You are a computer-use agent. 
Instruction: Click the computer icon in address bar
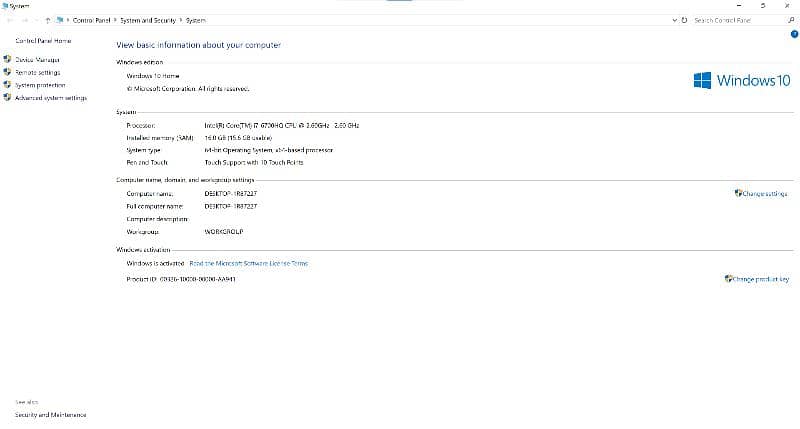[60, 20]
